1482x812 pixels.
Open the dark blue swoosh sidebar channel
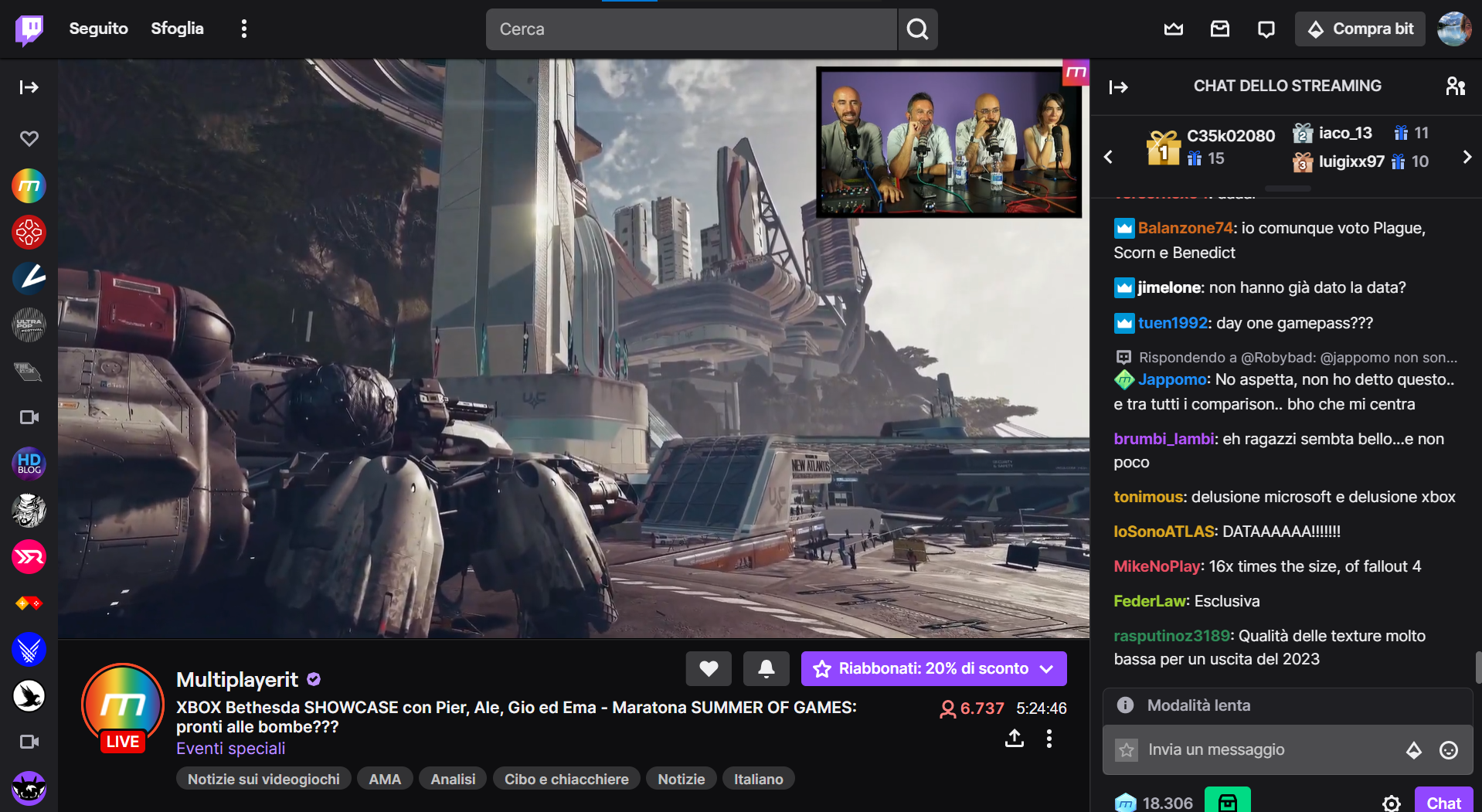(29, 278)
